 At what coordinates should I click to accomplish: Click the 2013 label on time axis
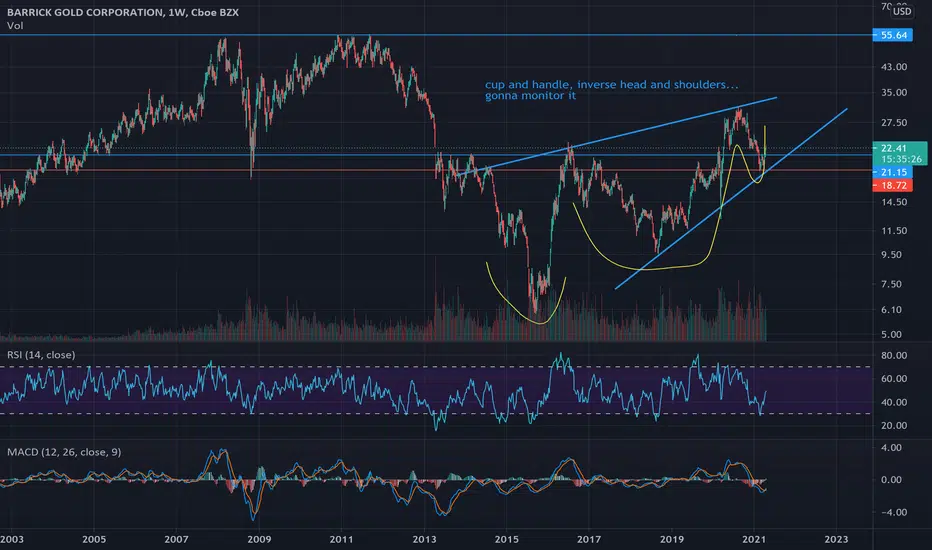tap(424, 539)
